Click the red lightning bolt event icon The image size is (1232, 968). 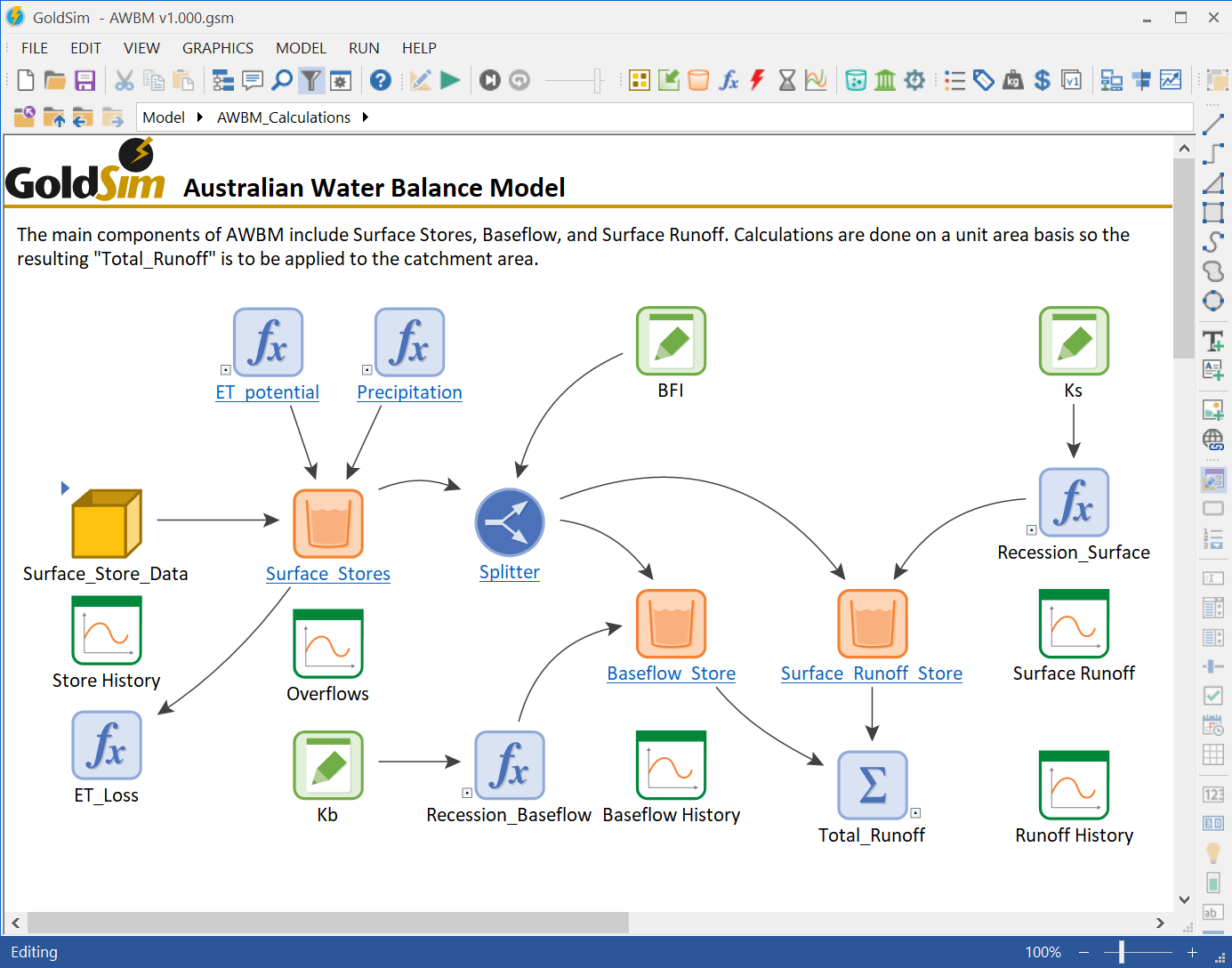pyautogui.click(x=758, y=80)
